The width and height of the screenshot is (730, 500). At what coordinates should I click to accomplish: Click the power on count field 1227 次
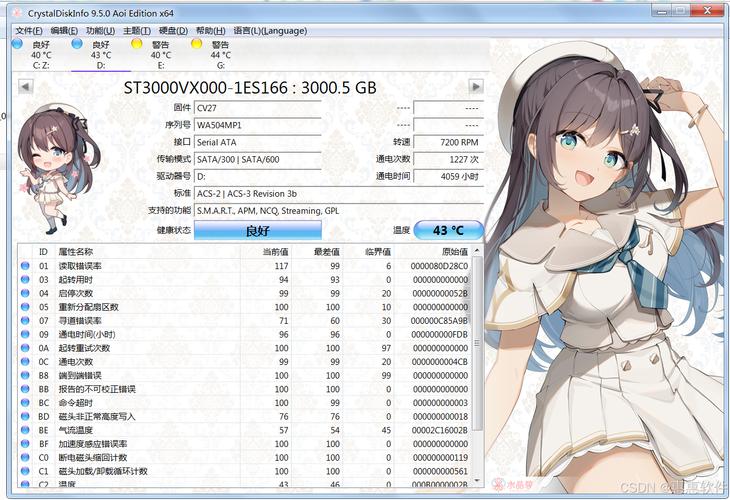click(x=448, y=160)
